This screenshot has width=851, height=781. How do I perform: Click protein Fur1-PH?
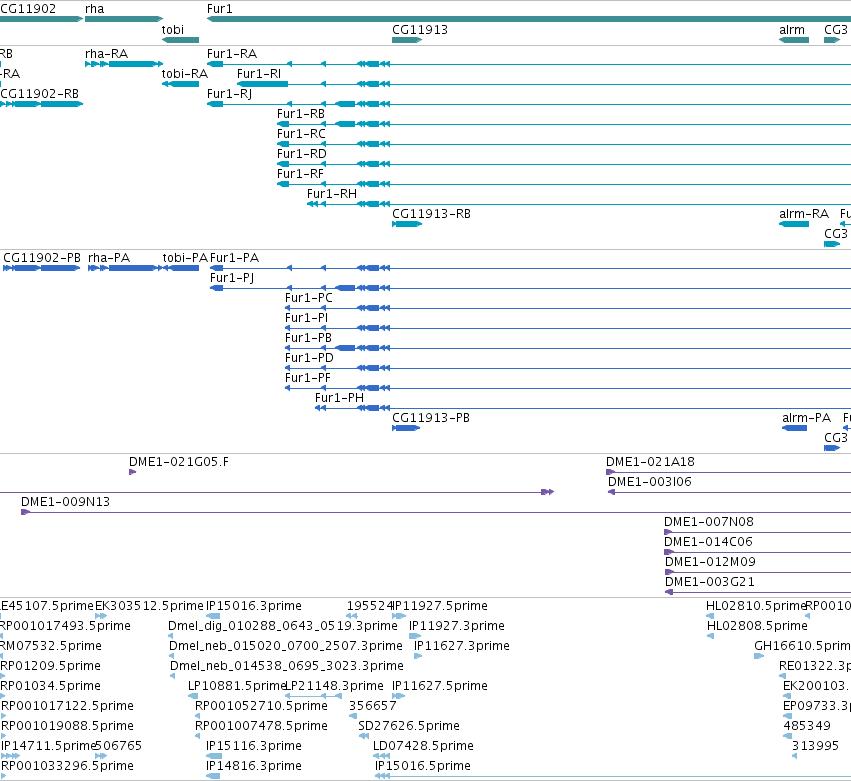(339, 399)
